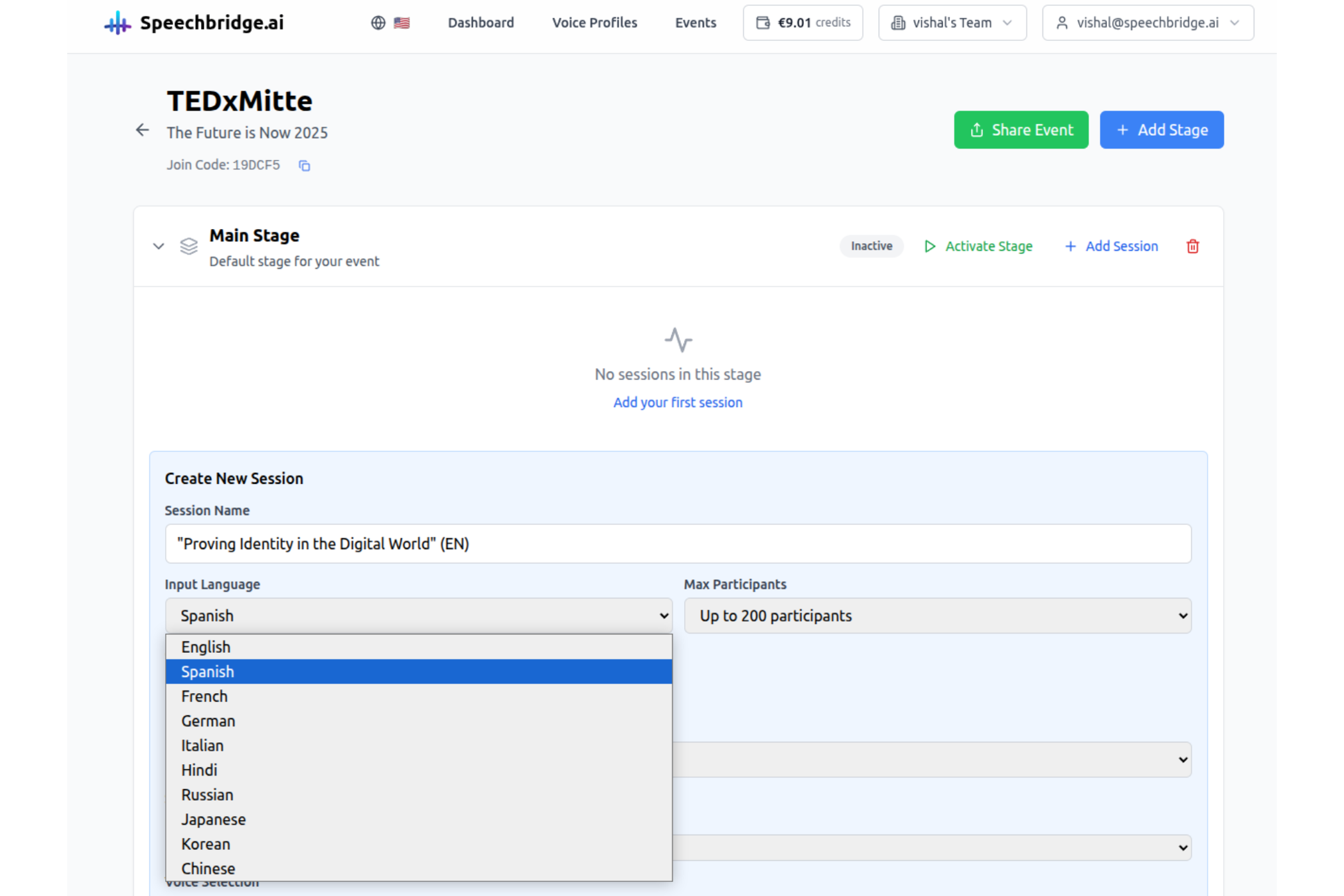Collapse the Main Stage chevron
1344x896 pixels.
pos(159,246)
